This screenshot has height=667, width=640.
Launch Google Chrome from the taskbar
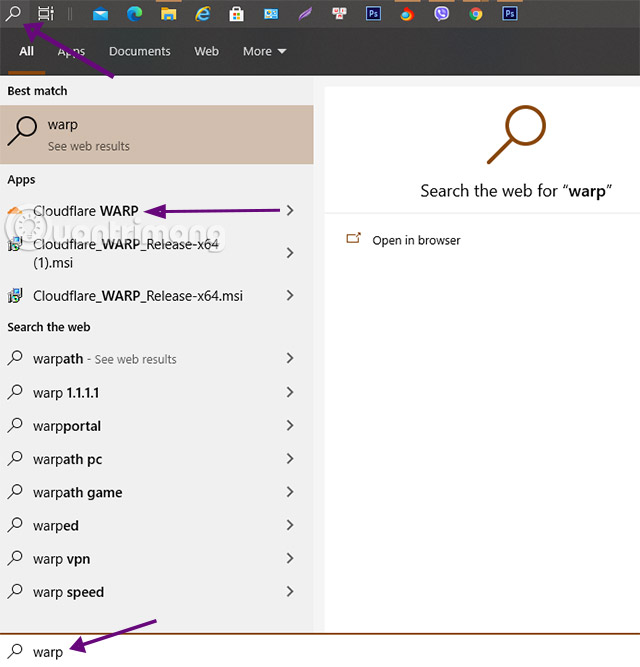[476, 14]
